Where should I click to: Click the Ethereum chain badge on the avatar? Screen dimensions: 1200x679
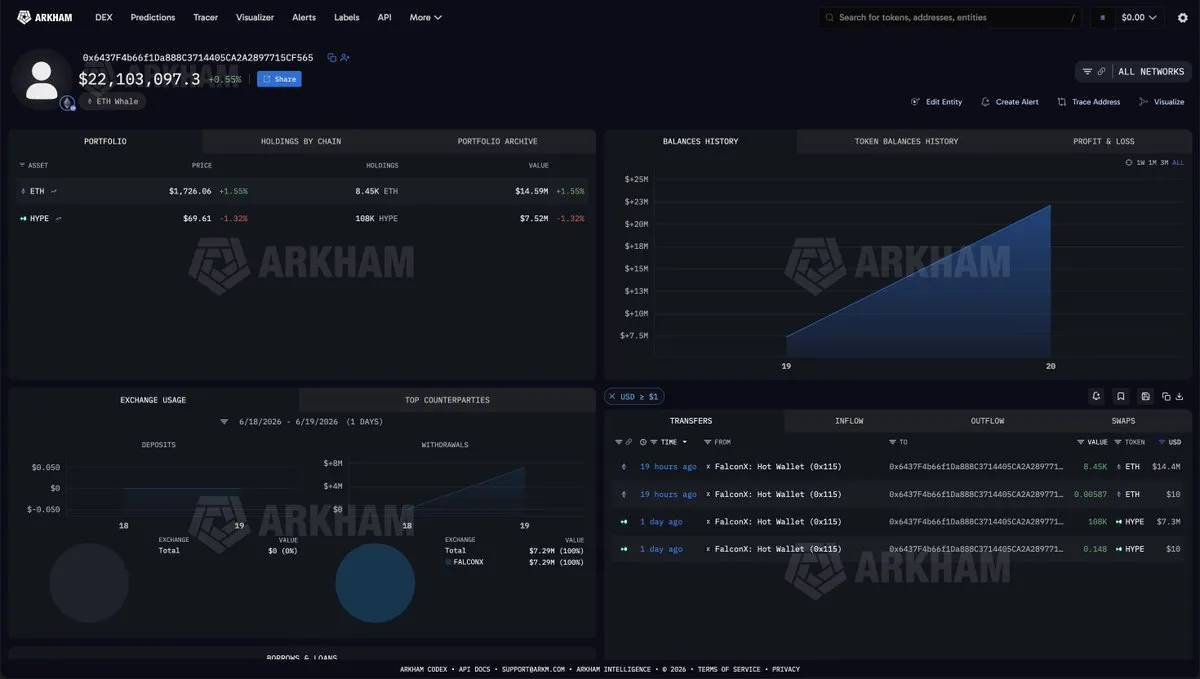(x=67, y=103)
